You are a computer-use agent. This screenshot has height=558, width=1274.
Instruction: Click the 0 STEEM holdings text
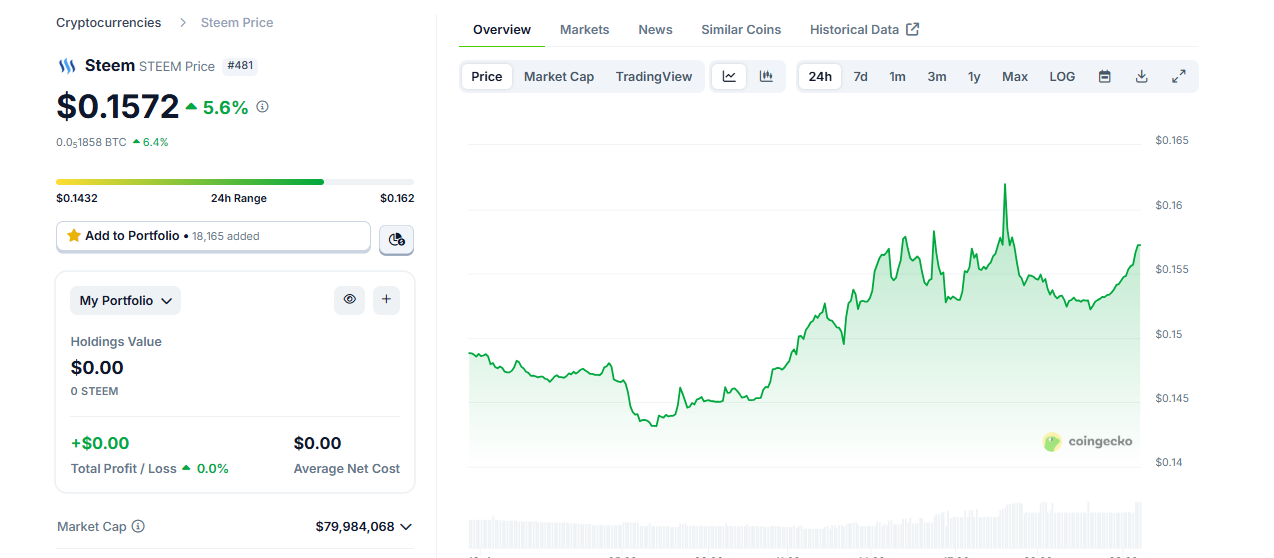[x=95, y=391]
